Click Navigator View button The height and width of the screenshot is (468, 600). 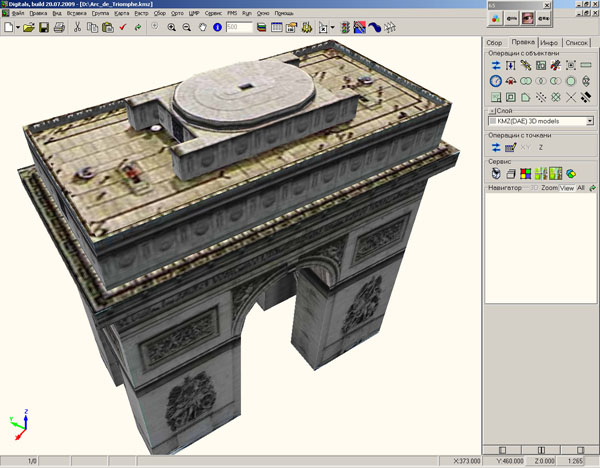pos(567,188)
